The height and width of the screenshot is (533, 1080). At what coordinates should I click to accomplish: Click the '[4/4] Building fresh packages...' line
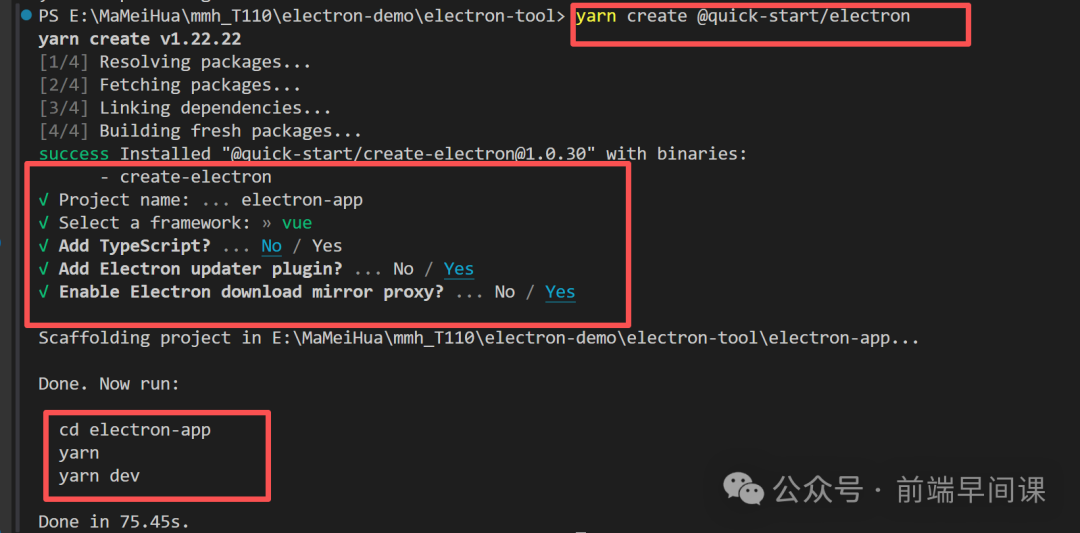200,131
